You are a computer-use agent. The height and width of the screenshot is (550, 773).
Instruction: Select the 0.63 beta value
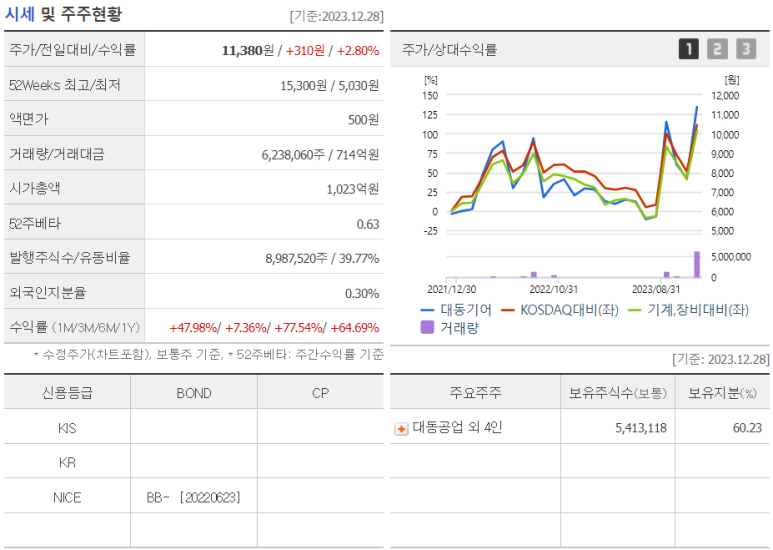pos(368,224)
